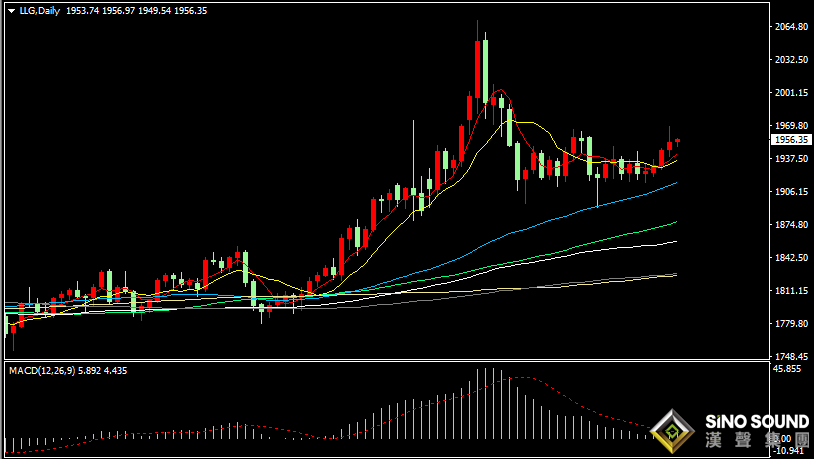Click the tallest red candlestick near the peak
The image size is (814, 459).
click(x=478, y=70)
